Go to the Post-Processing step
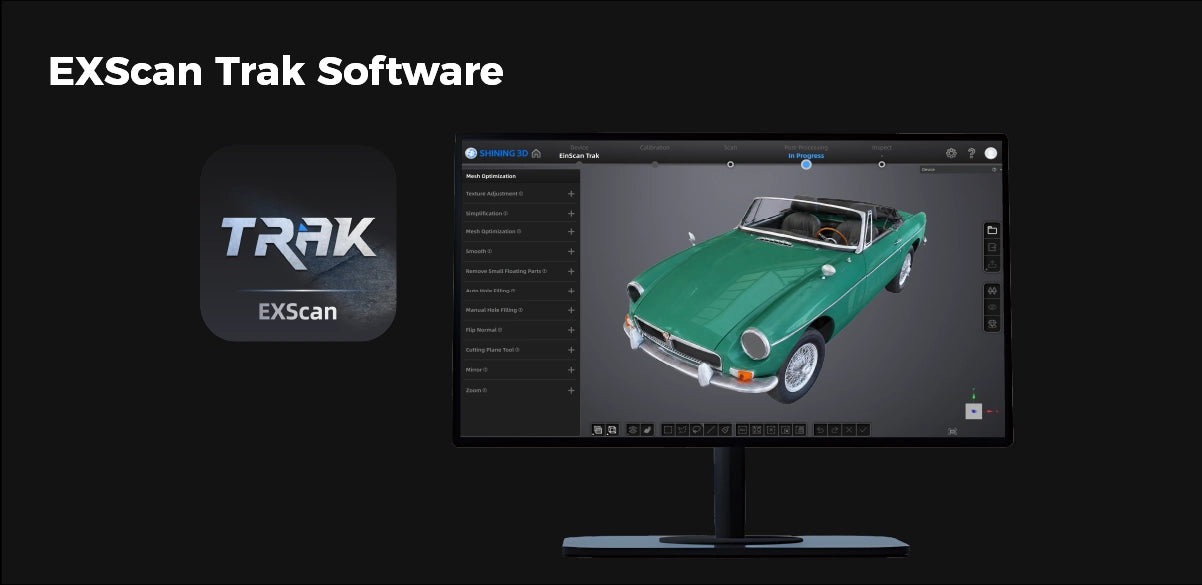 (806, 152)
